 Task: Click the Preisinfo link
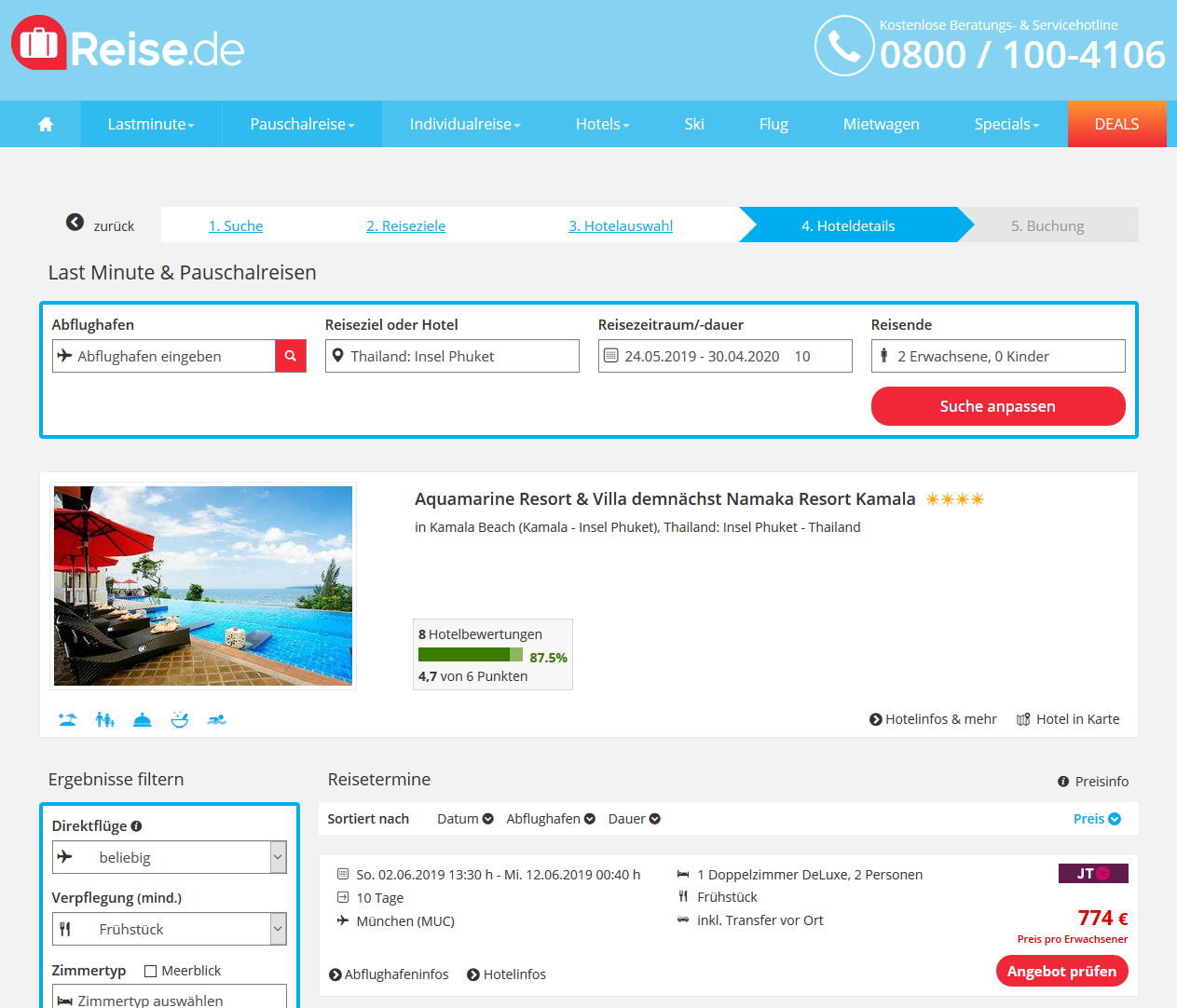1093,782
